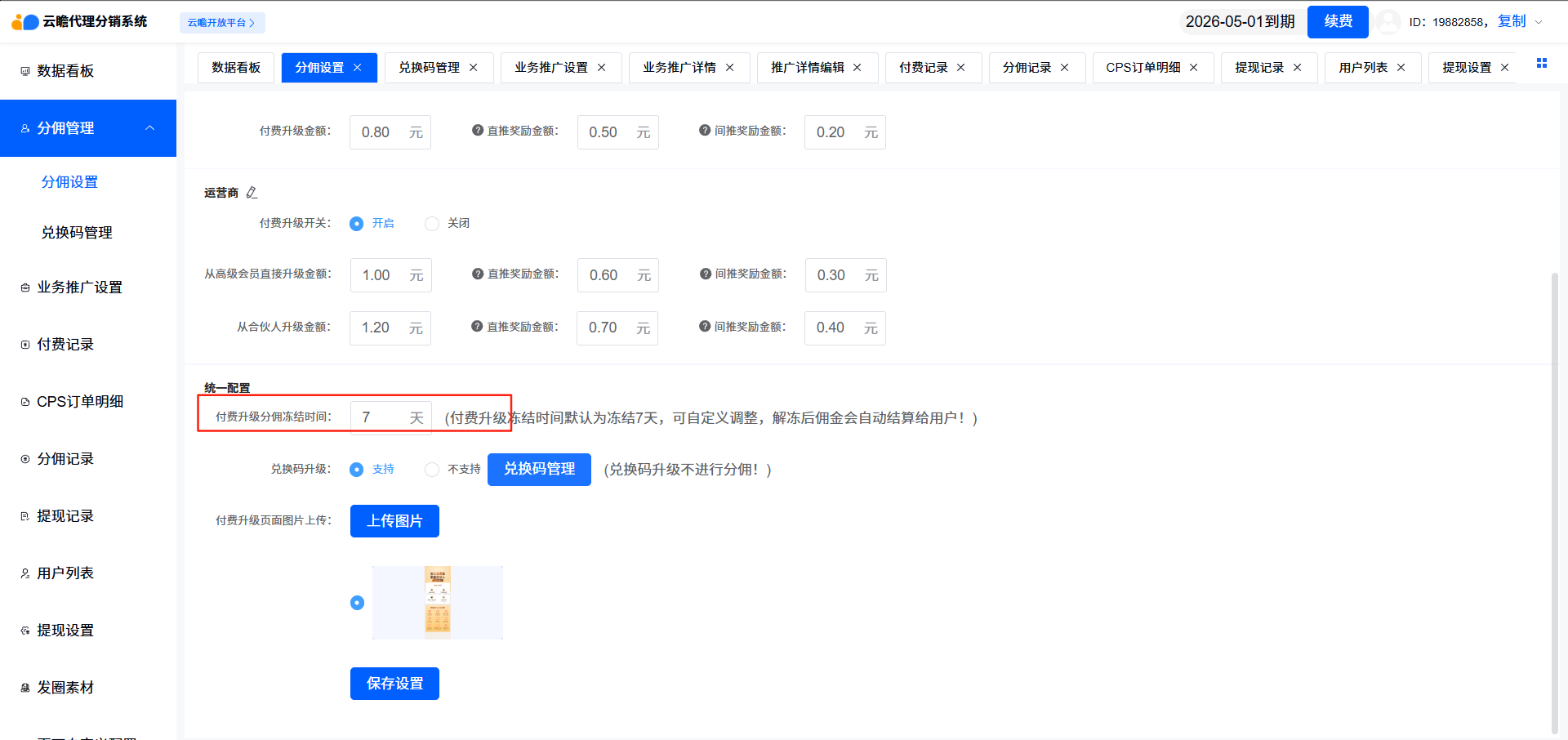Viewport: 1568px width, 740px height.
Task: Click the 上传图片 button
Action: coord(394,521)
